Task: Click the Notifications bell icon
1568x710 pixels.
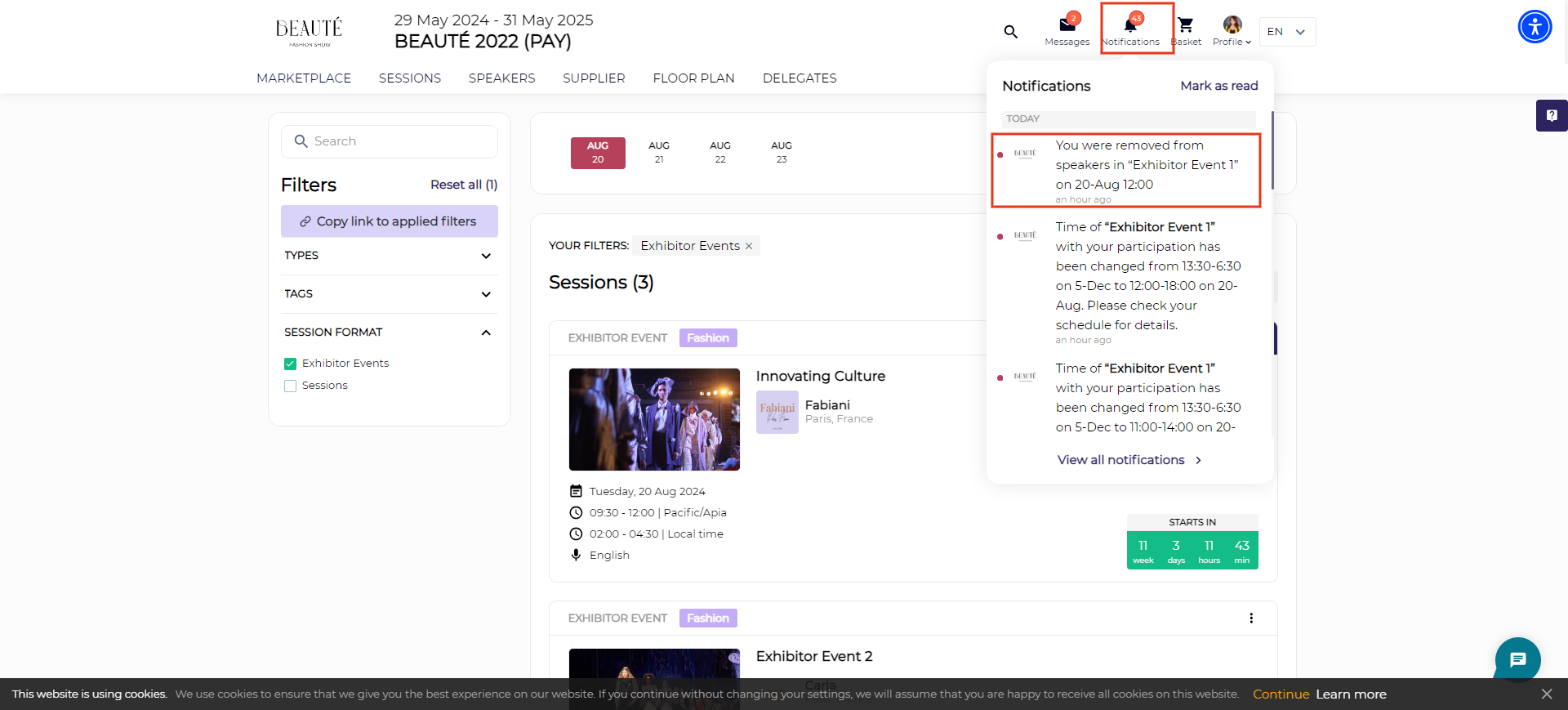Action: coord(1130,25)
